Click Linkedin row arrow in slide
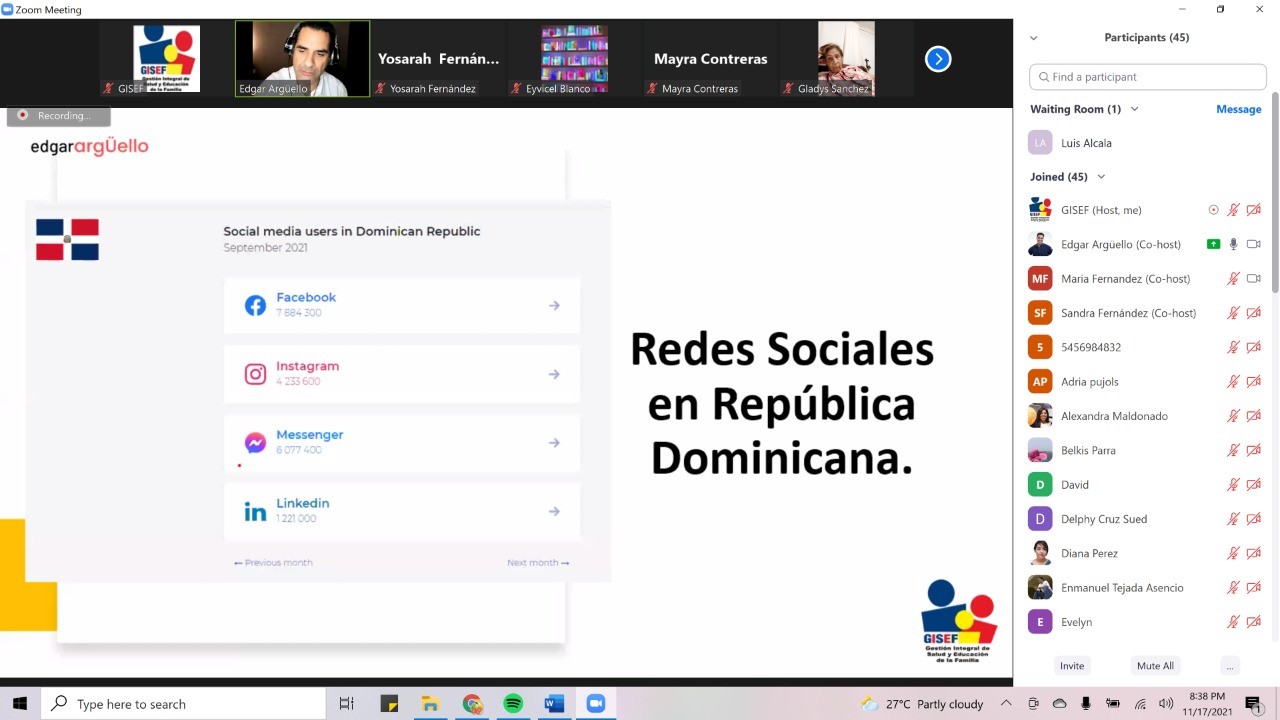The height and width of the screenshot is (720, 1280). [x=554, y=512]
